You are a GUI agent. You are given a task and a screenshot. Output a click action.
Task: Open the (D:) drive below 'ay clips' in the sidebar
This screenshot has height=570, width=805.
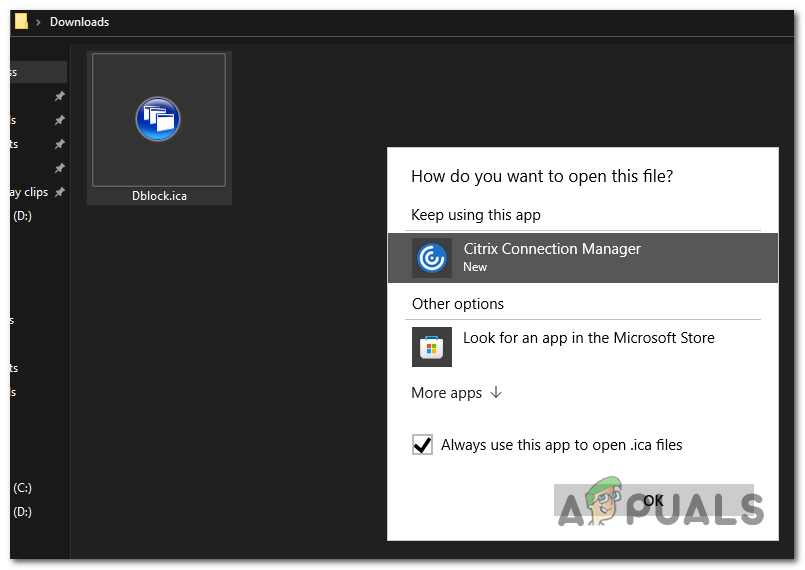pos(23,216)
